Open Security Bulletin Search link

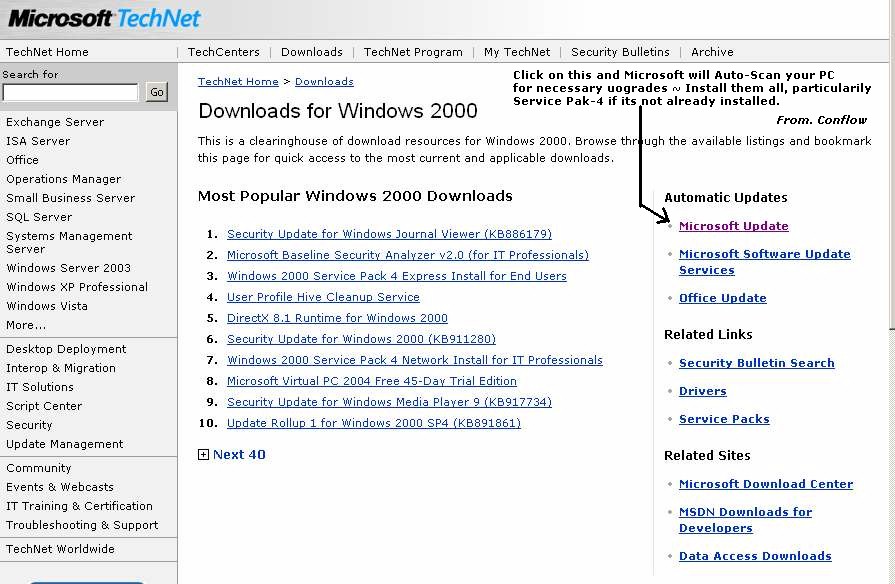756,363
